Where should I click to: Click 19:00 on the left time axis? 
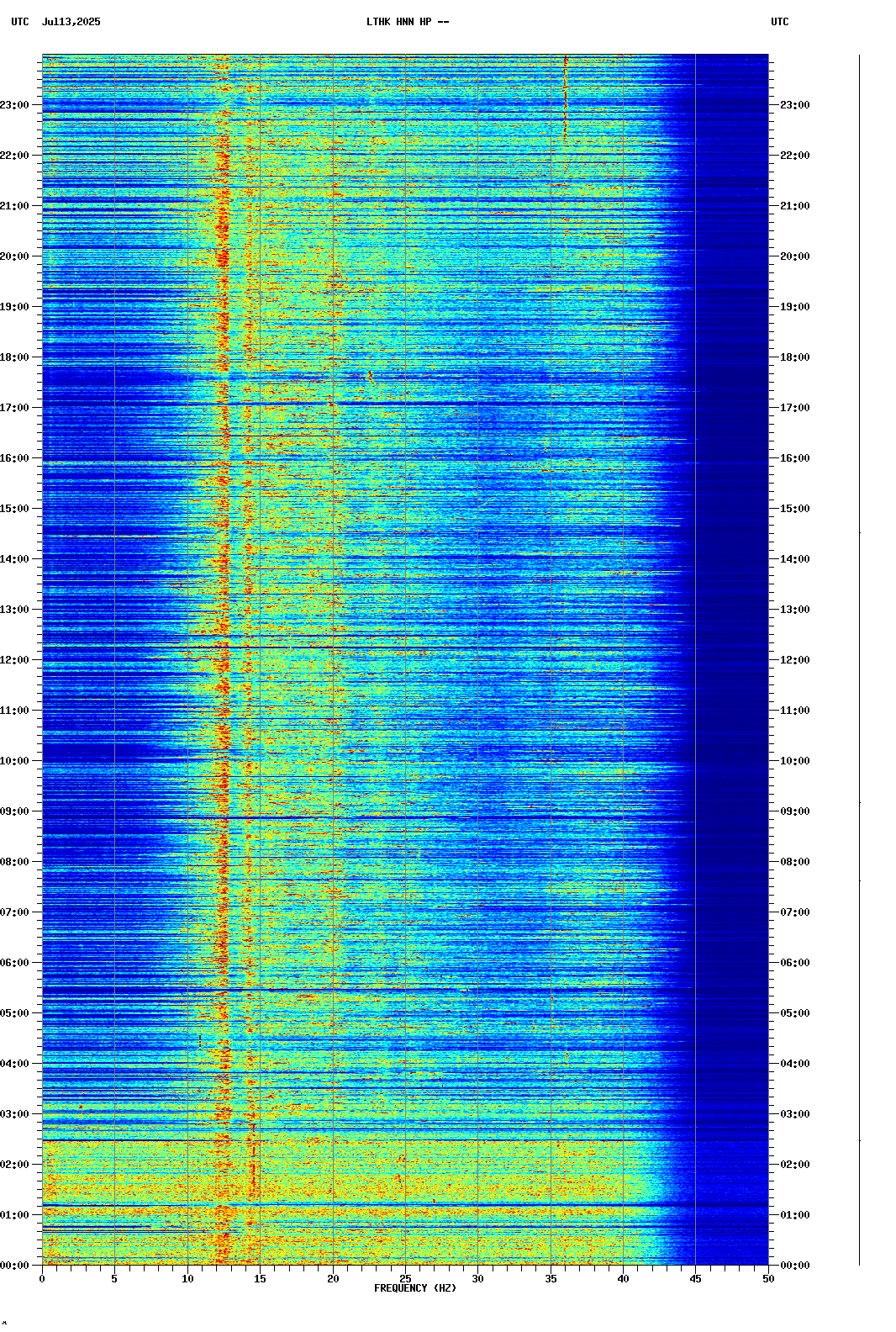coord(14,307)
